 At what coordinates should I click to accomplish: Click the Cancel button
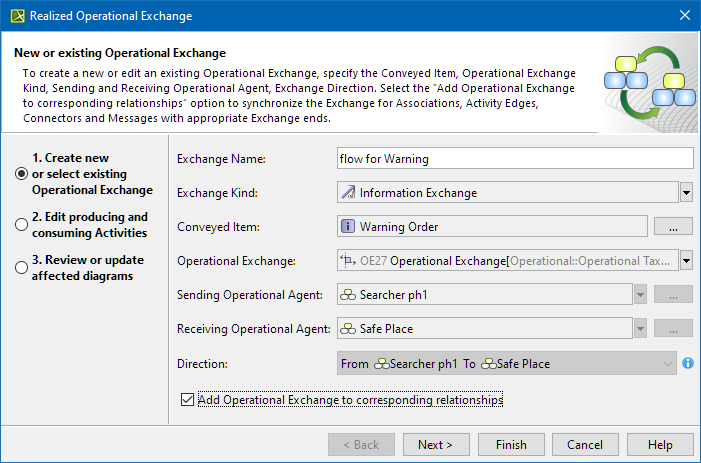click(585, 445)
